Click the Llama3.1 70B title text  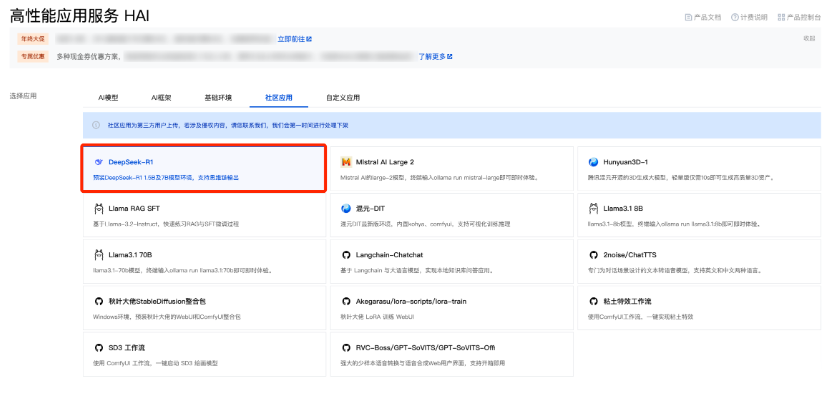click(x=130, y=255)
